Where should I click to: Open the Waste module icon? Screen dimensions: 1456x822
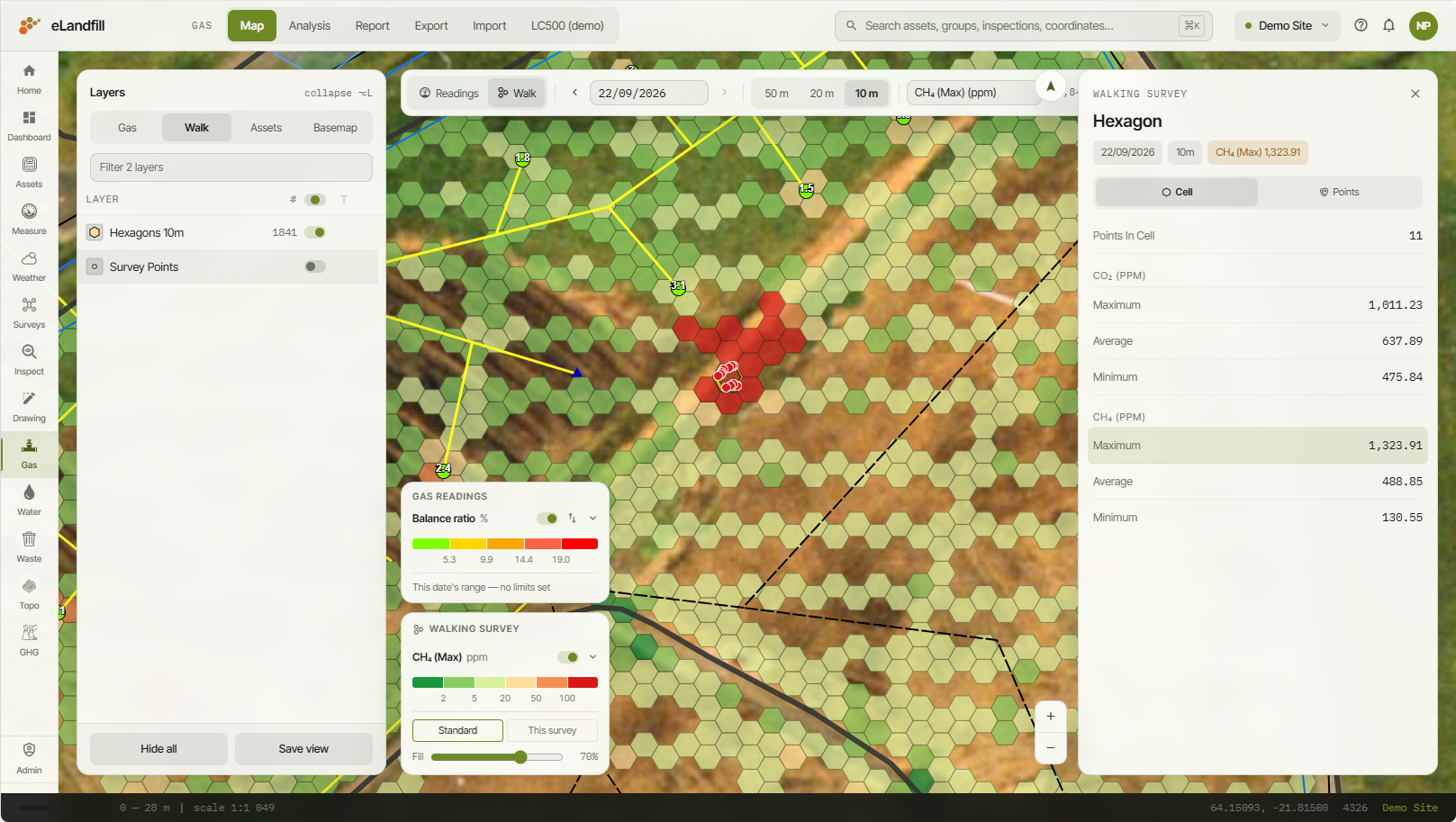pos(29,547)
